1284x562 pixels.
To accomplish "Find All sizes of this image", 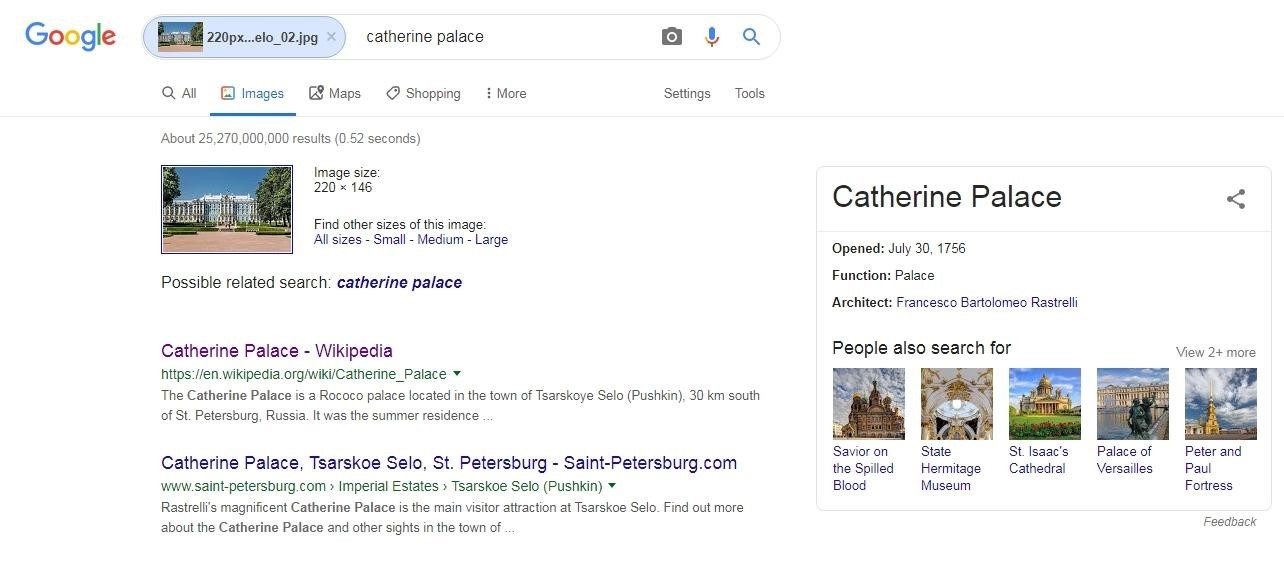I will [338, 240].
